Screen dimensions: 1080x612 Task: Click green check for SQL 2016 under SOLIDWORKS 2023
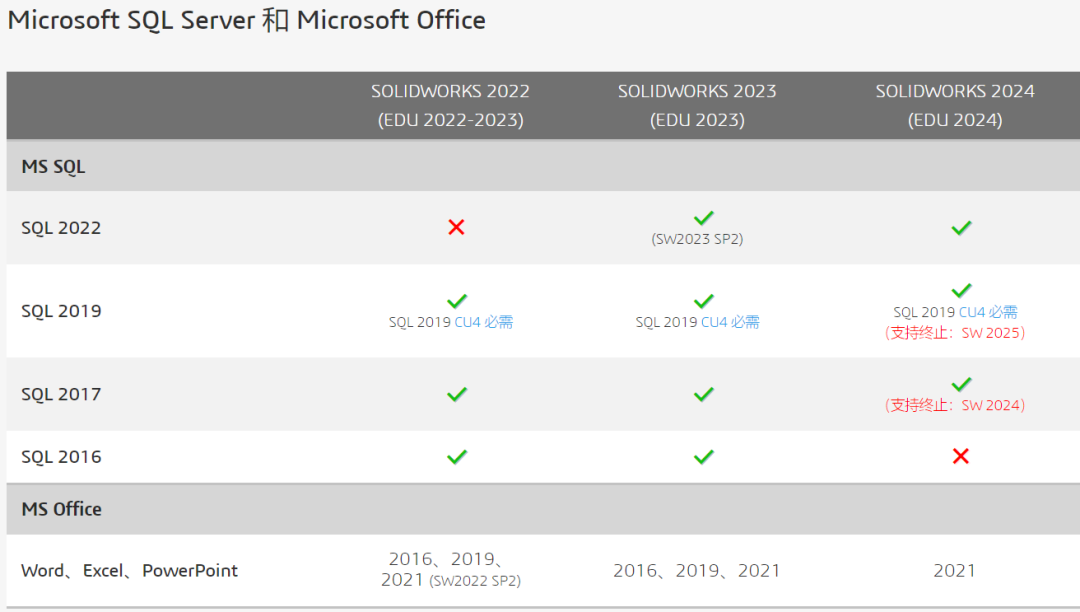(x=703, y=457)
